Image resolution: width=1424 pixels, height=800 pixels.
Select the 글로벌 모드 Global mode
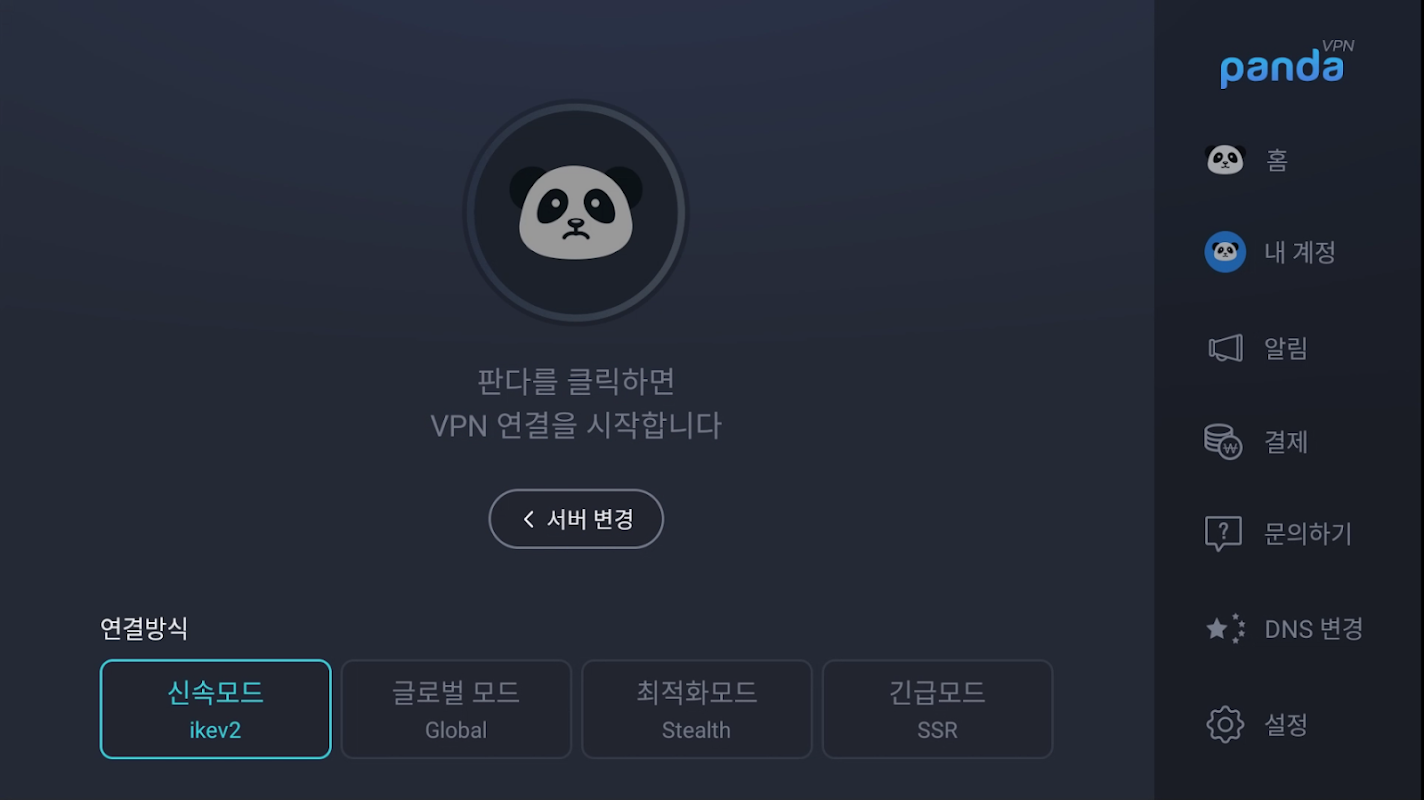[x=456, y=709]
